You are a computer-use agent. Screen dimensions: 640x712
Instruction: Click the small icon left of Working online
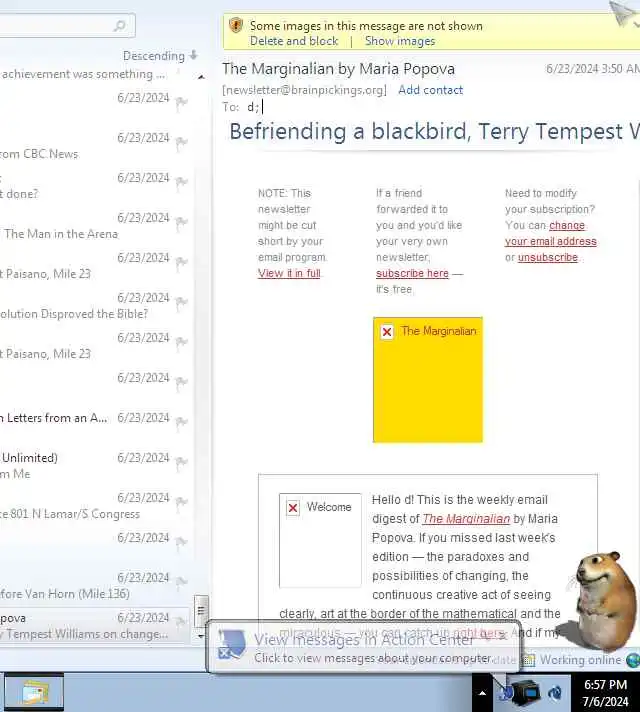pyautogui.click(x=529, y=660)
